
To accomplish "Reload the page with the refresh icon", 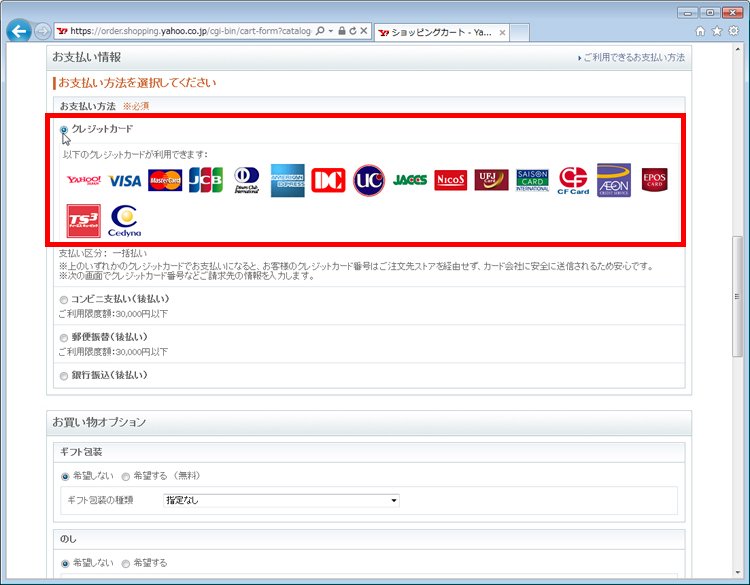I will pos(353,31).
